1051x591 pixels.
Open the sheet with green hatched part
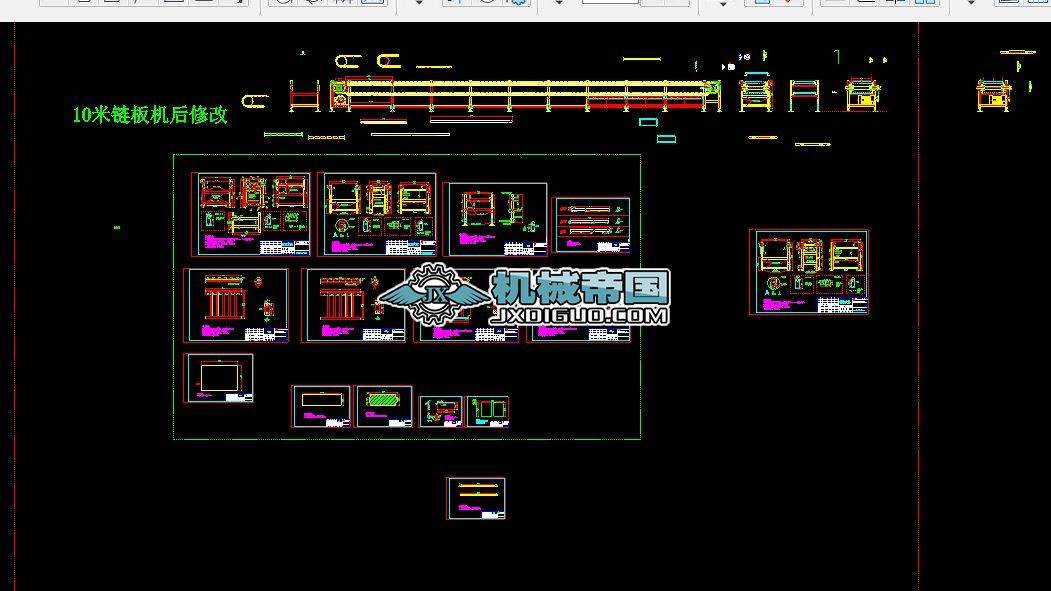[384, 406]
